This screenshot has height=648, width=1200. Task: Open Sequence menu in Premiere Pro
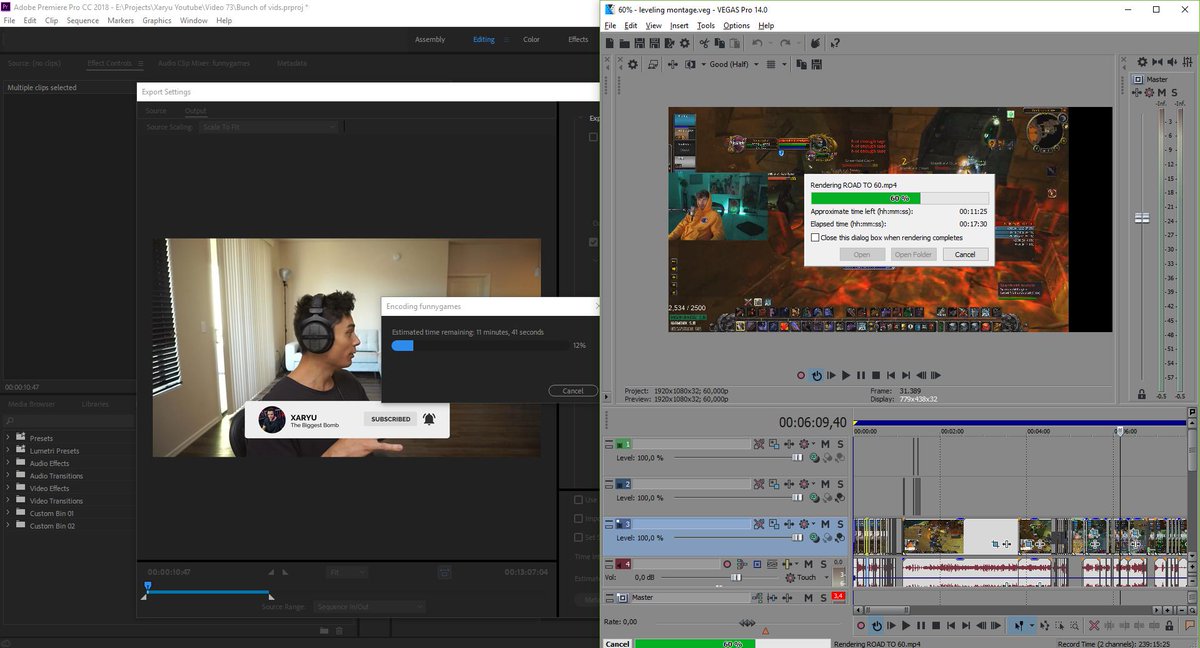83,20
